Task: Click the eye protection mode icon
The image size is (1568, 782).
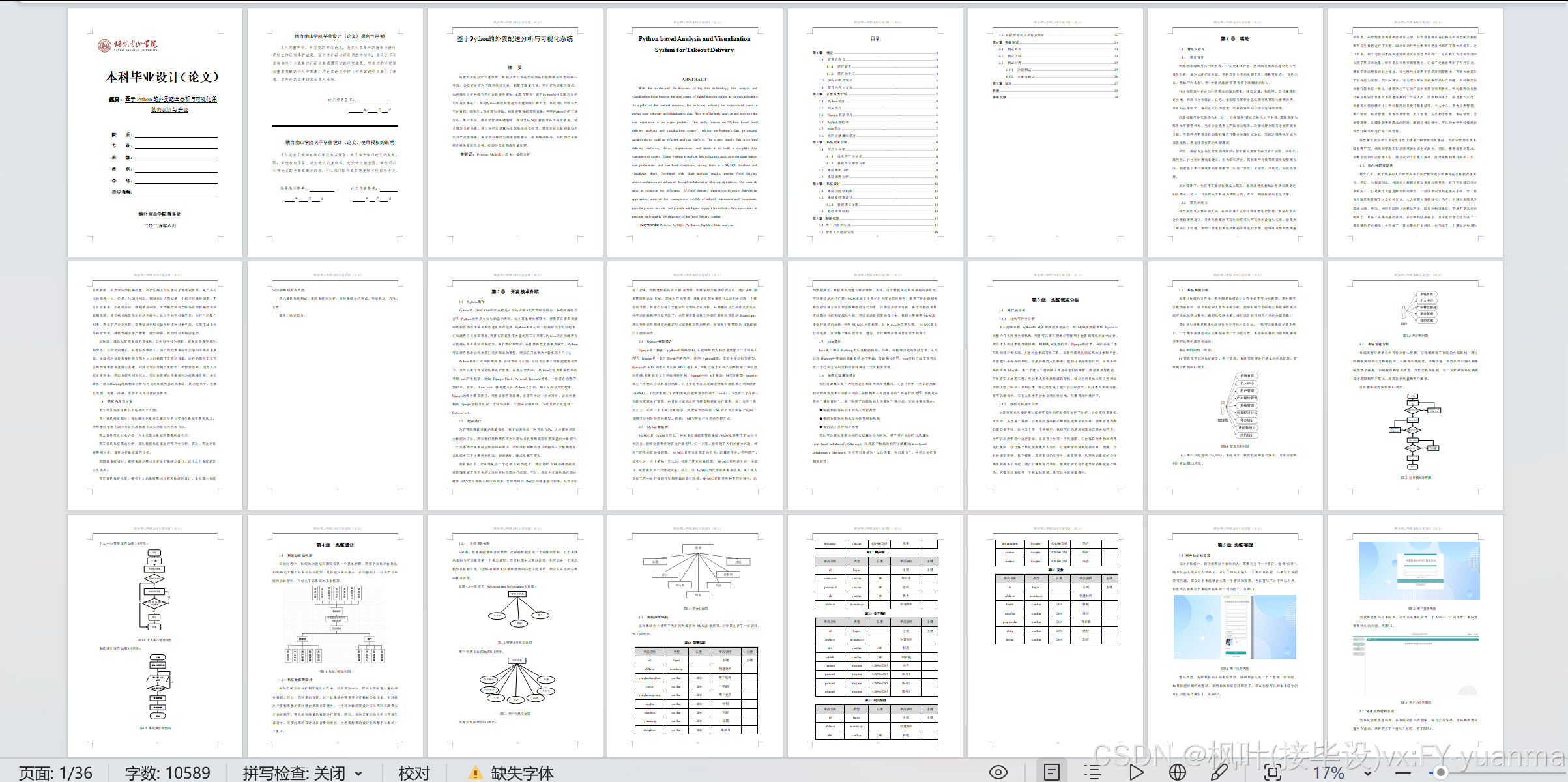Action: [998, 773]
